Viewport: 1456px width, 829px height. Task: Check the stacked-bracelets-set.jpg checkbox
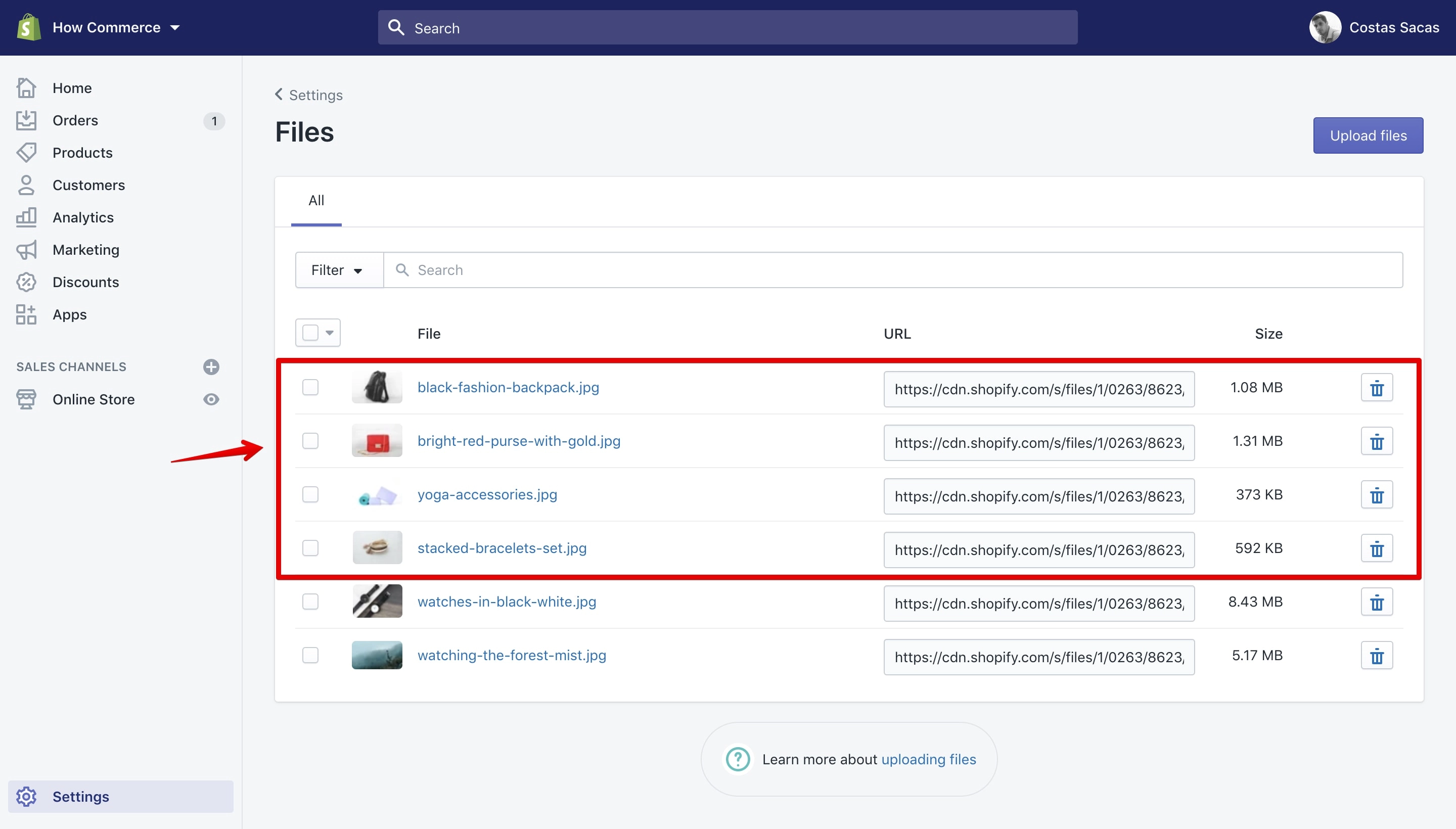click(x=310, y=548)
